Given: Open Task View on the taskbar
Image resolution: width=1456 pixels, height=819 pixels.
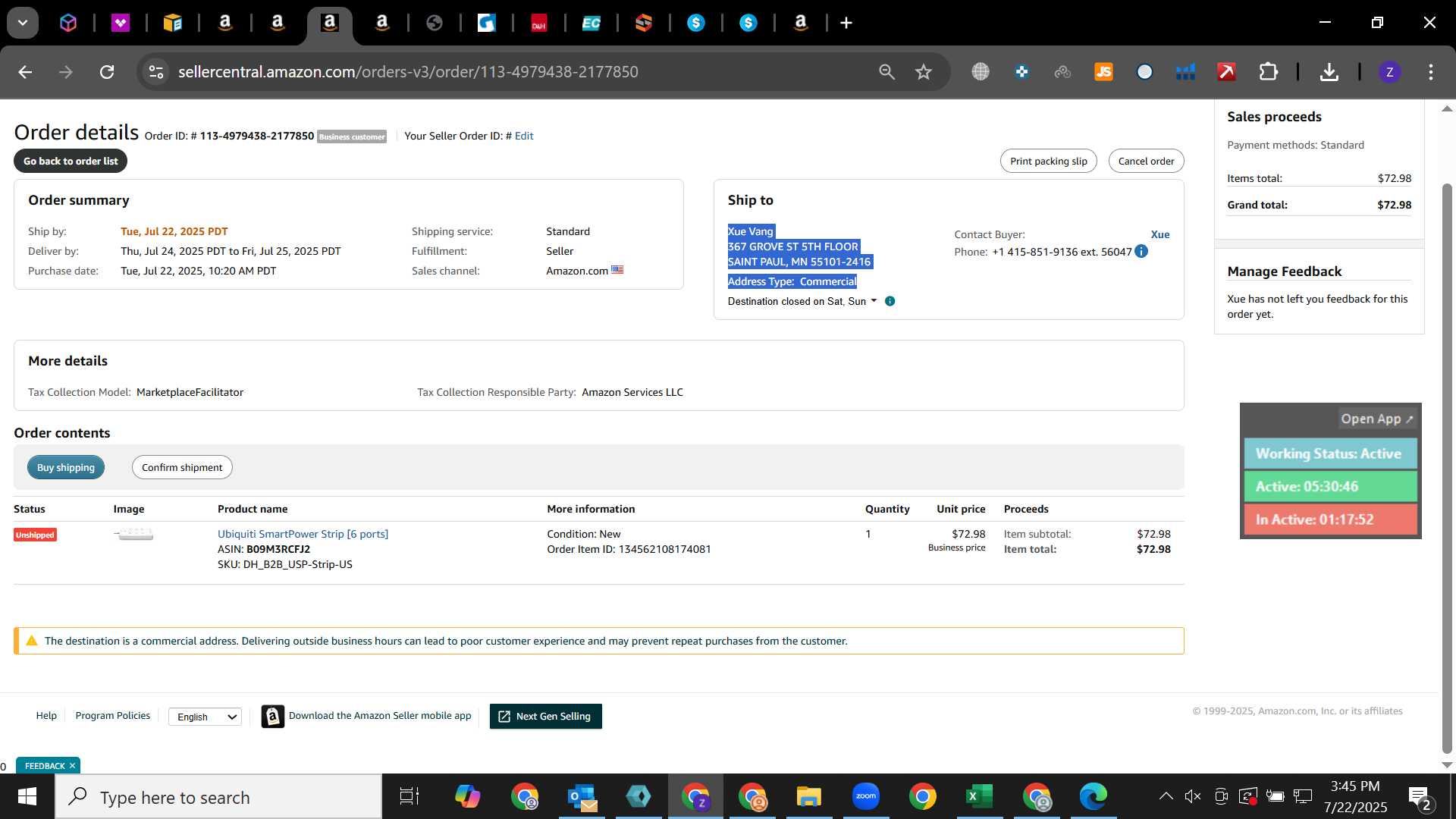Looking at the screenshot, I should [x=409, y=796].
